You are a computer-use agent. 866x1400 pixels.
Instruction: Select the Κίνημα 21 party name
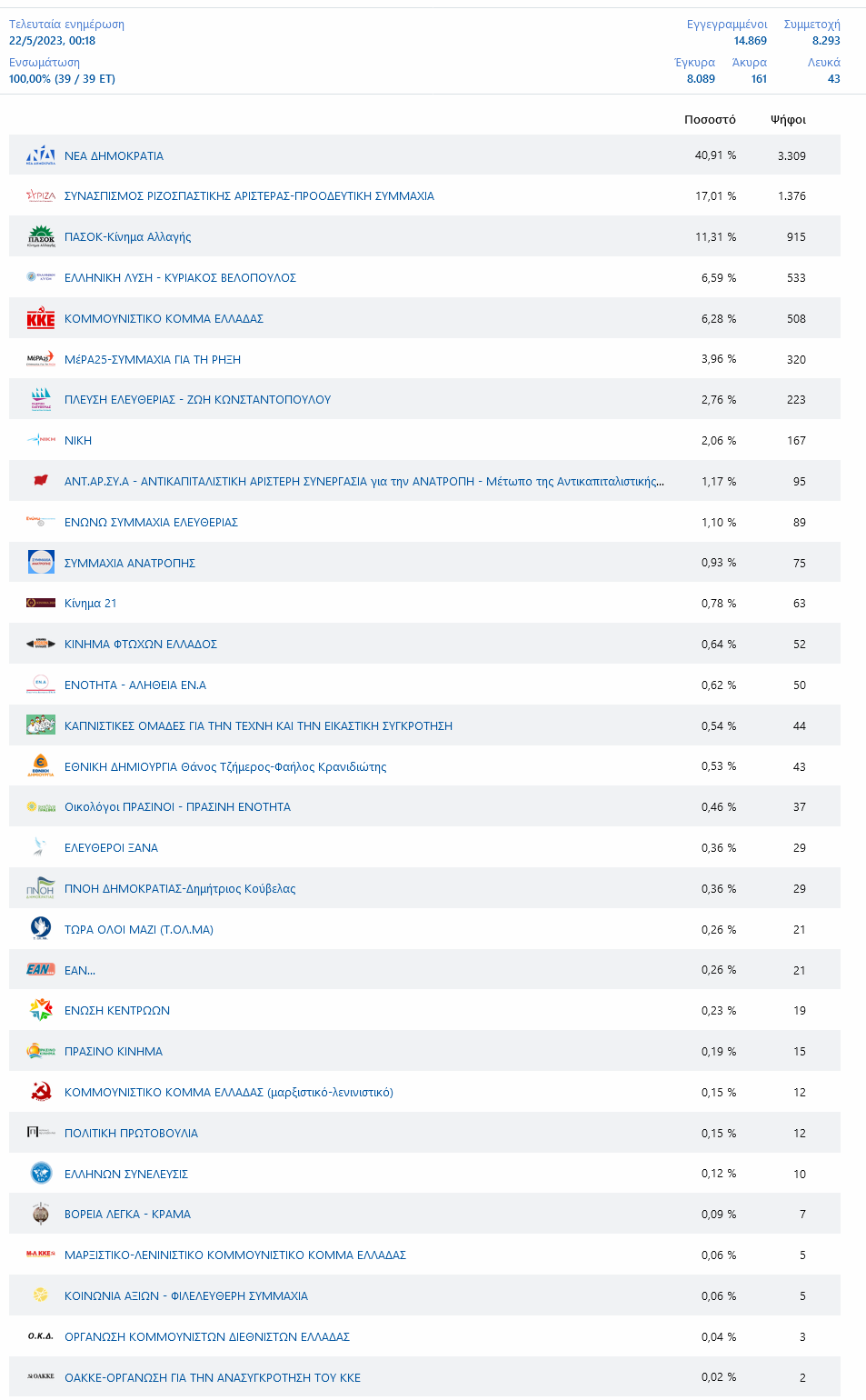pyautogui.click(x=90, y=604)
